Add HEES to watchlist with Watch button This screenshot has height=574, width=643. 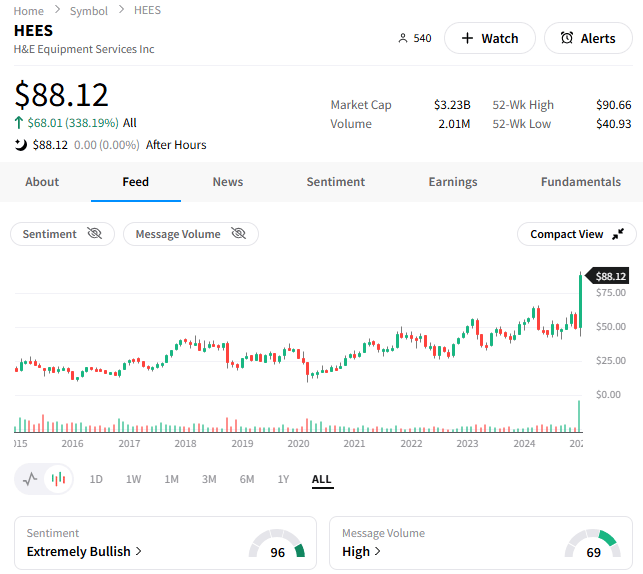[489, 38]
